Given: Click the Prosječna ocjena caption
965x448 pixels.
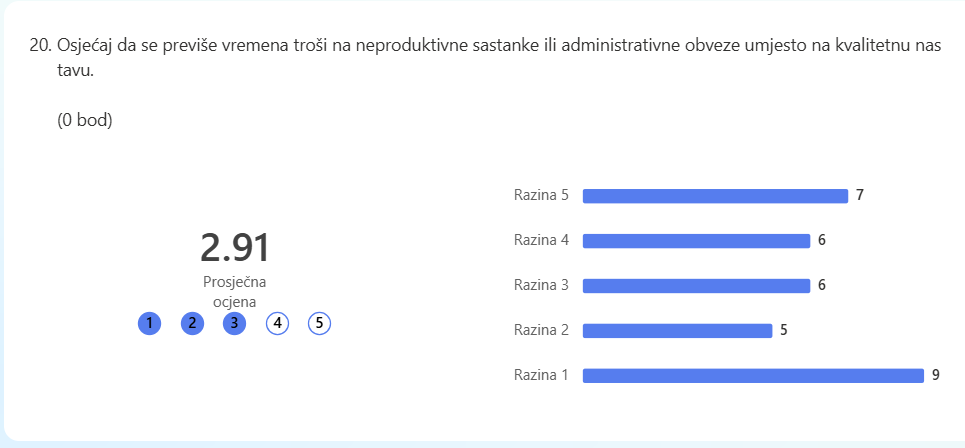Looking at the screenshot, I should pos(234,292).
